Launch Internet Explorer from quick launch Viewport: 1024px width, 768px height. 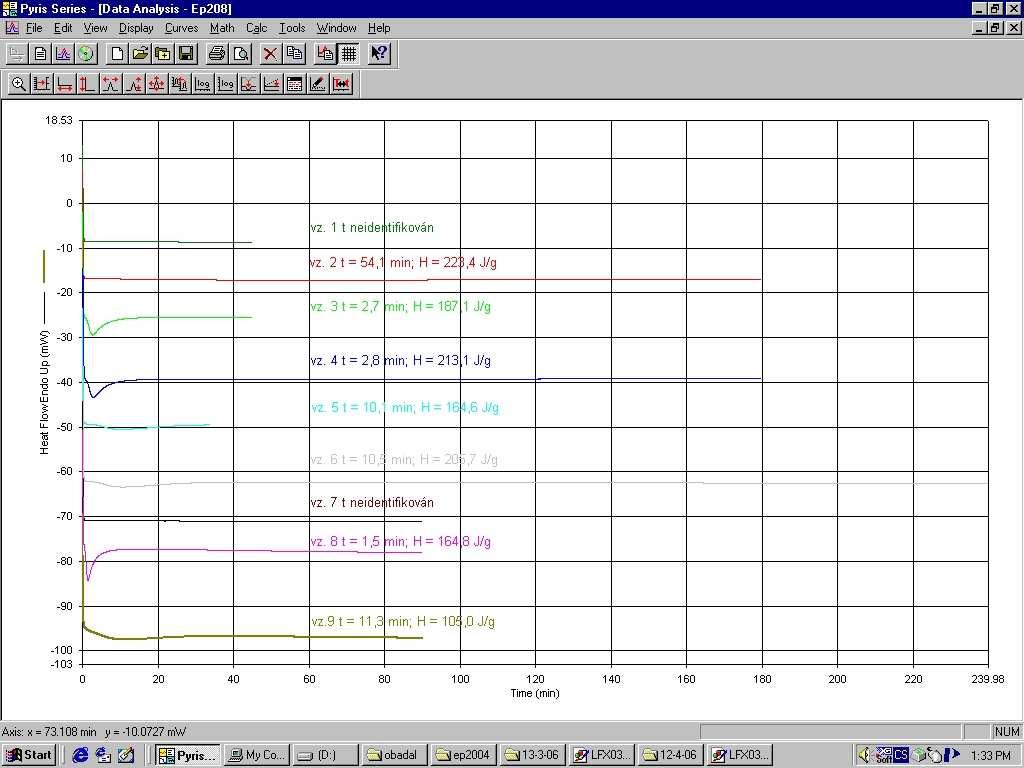pyautogui.click(x=80, y=755)
